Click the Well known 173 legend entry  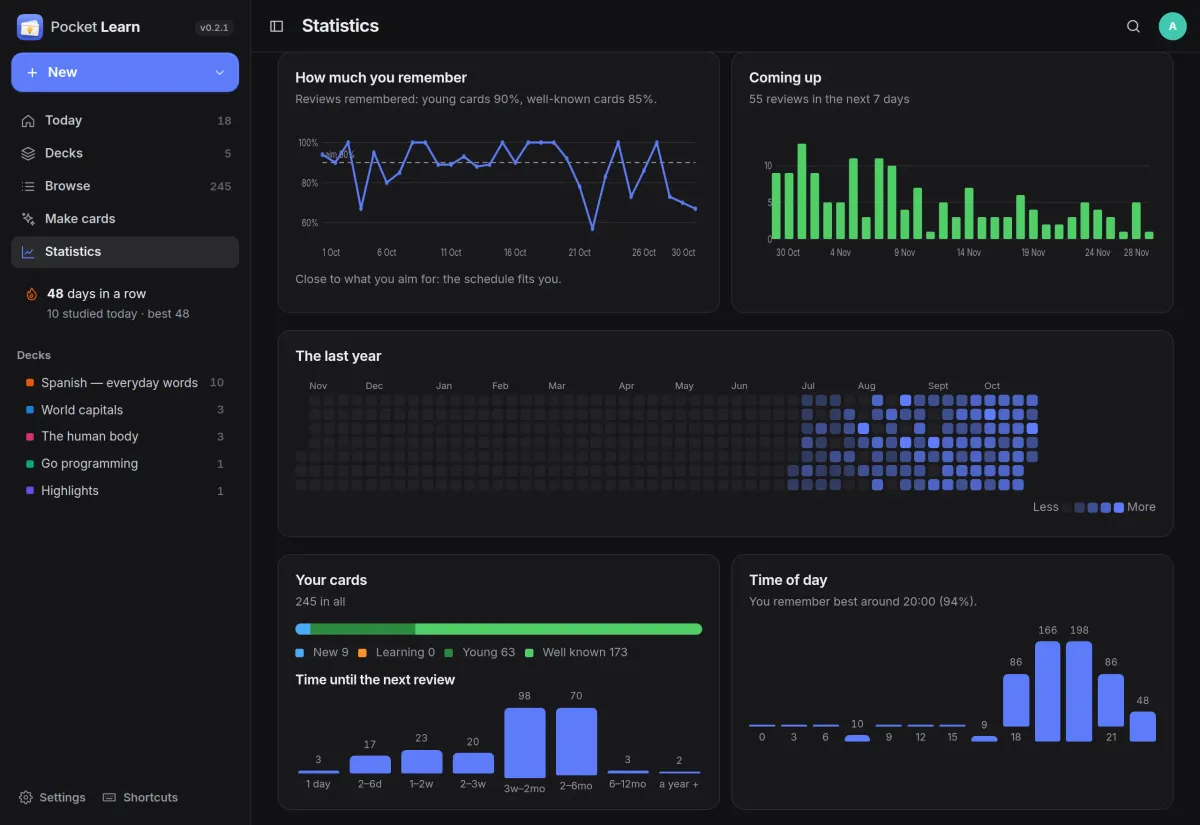(576, 652)
